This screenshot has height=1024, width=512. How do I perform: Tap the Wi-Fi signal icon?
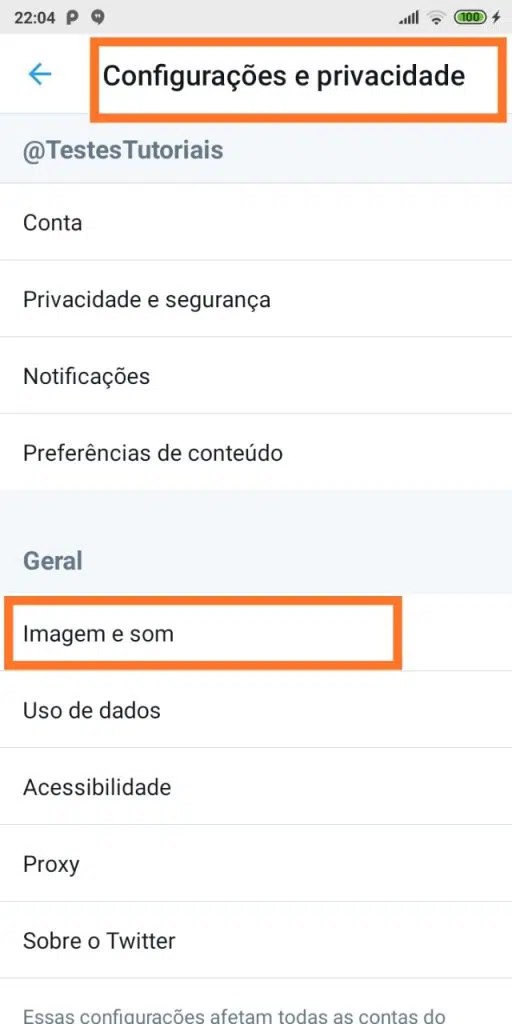click(x=436, y=18)
